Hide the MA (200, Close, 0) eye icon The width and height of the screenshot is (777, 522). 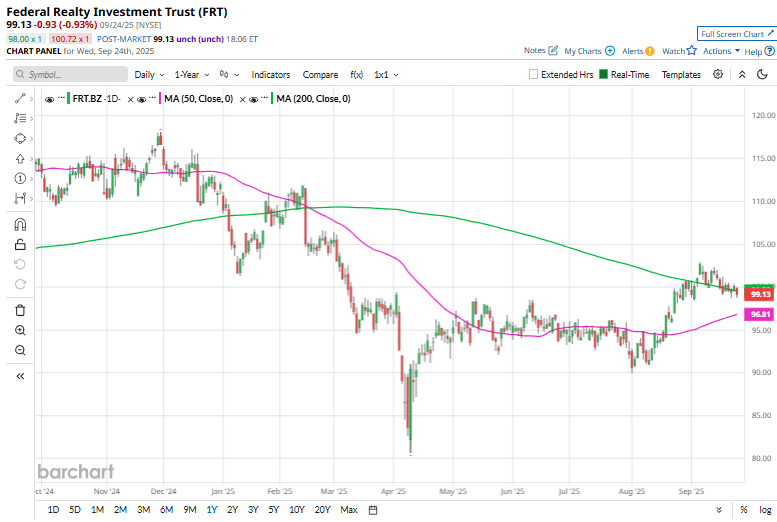point(254,100)
